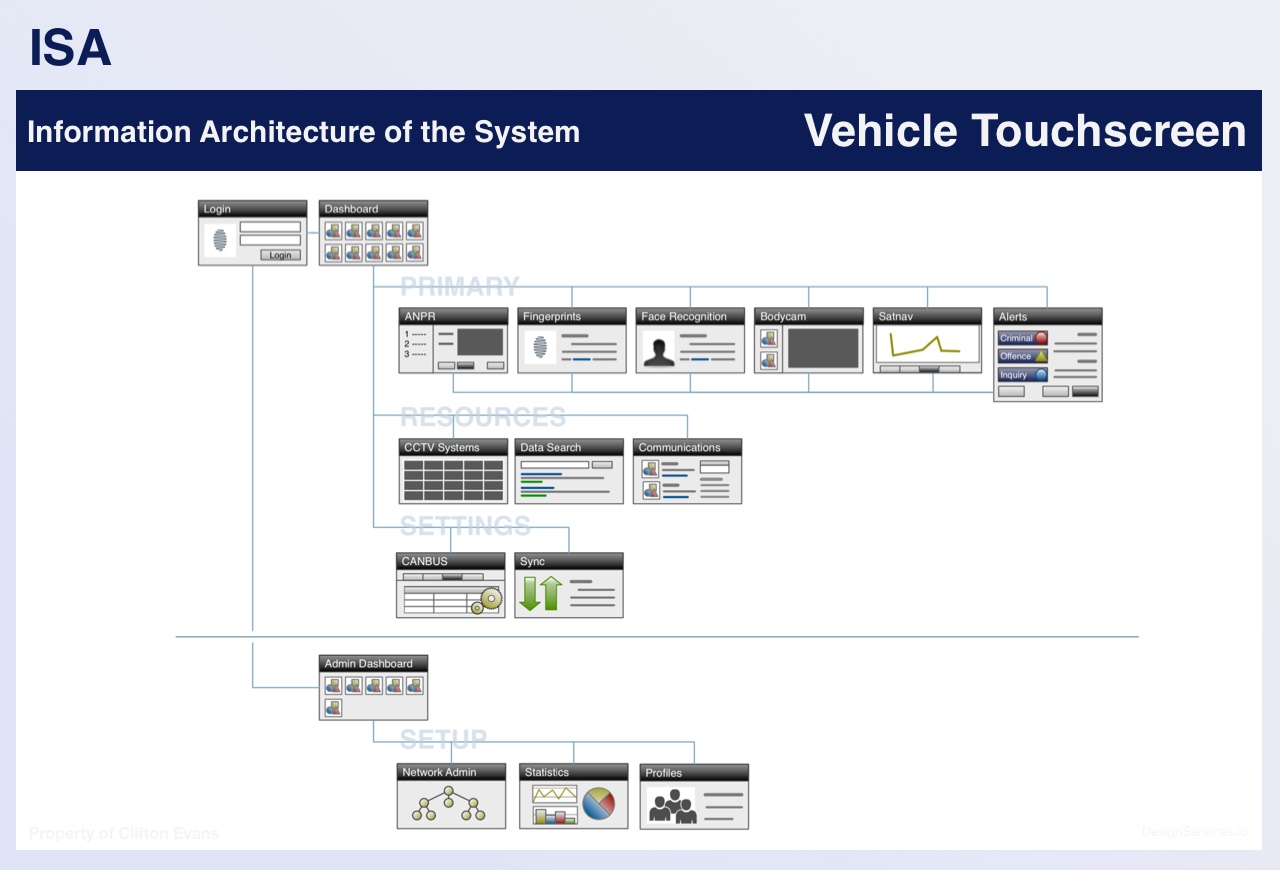Click the fingerprint icon in the Login panel
Image resolution: width=1280 pixels, height=870 pixels.
(x=220, y=240)
